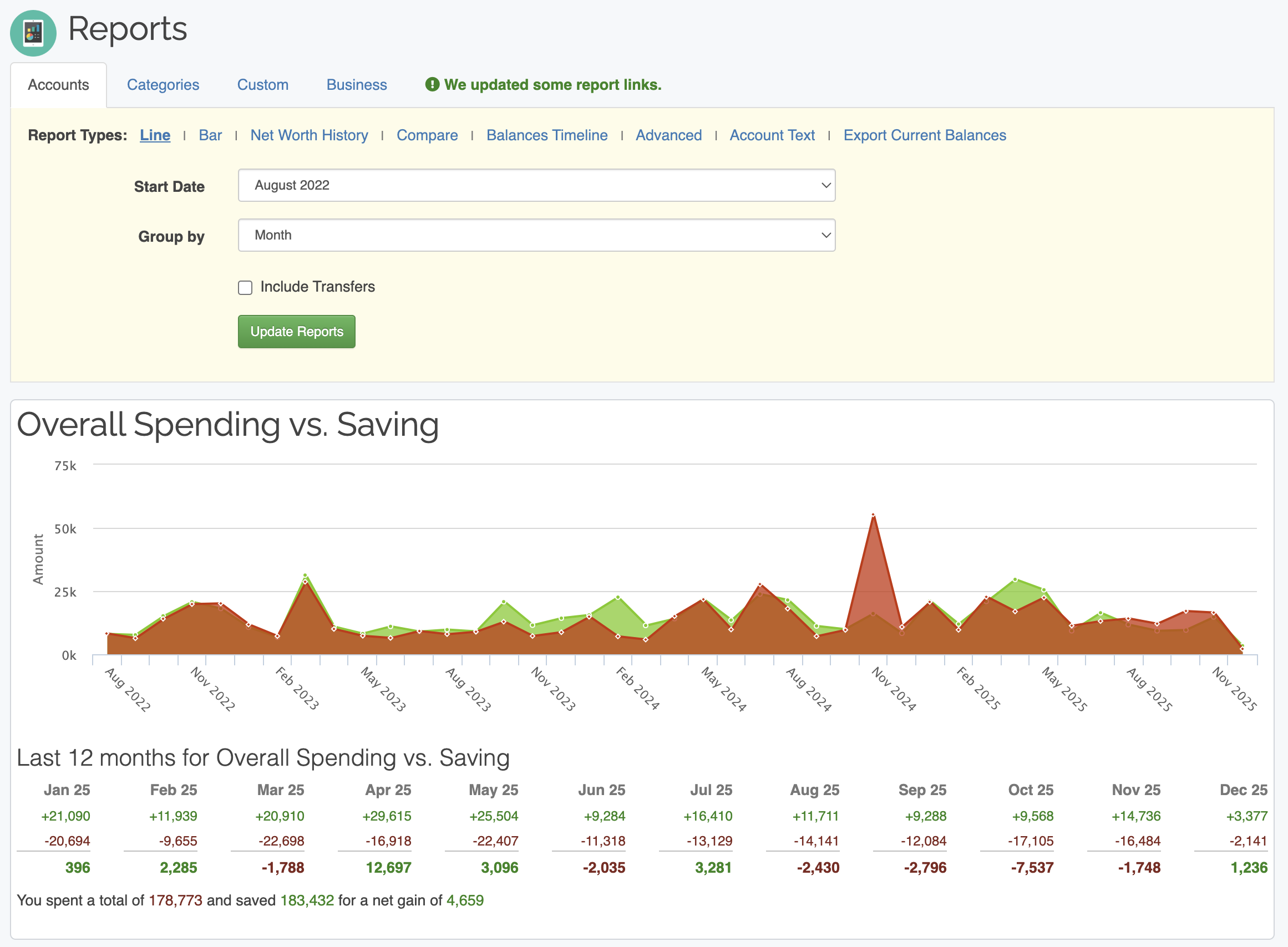Open the Account Text report

tap(772, 135)
